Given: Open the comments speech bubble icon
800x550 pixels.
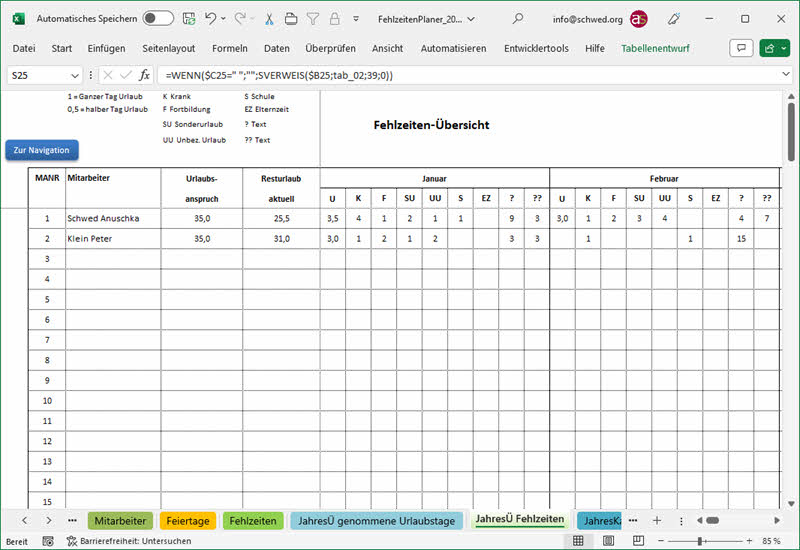Looking at the screenshot, I should click(x=741, y=48).
